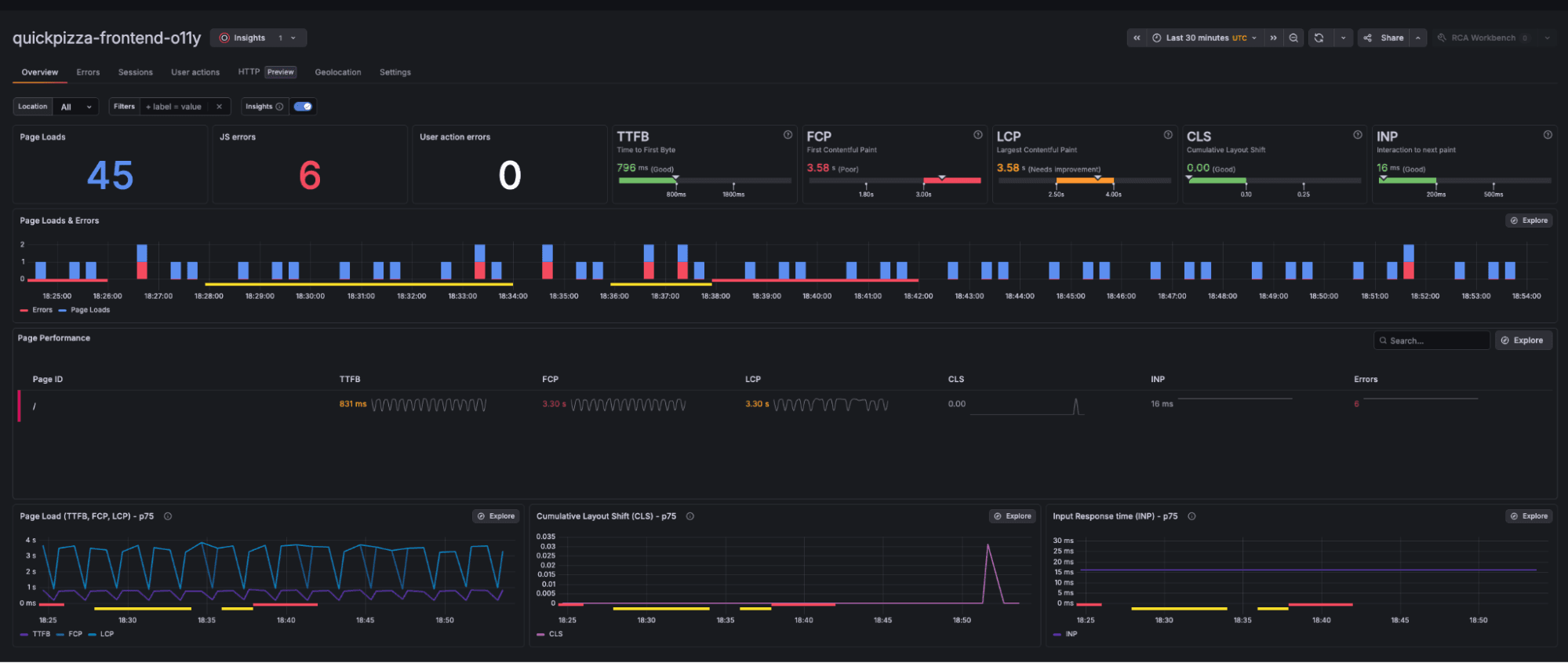The image size is (1568, 663).
Task: Click the LCP sparkline for page "/"
Action: tap(831, 405)
